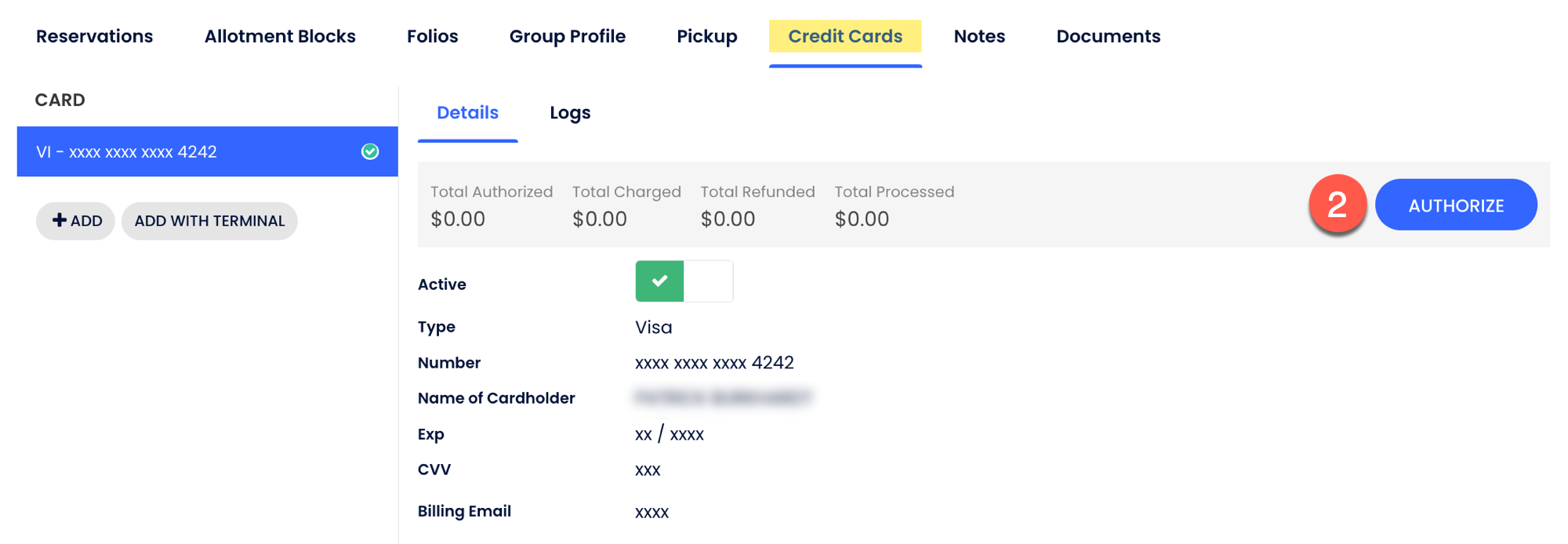This screenshot has height=544, width=1568.
Task: Switch to the Logs sub-tab
Action: coord(570,113)
